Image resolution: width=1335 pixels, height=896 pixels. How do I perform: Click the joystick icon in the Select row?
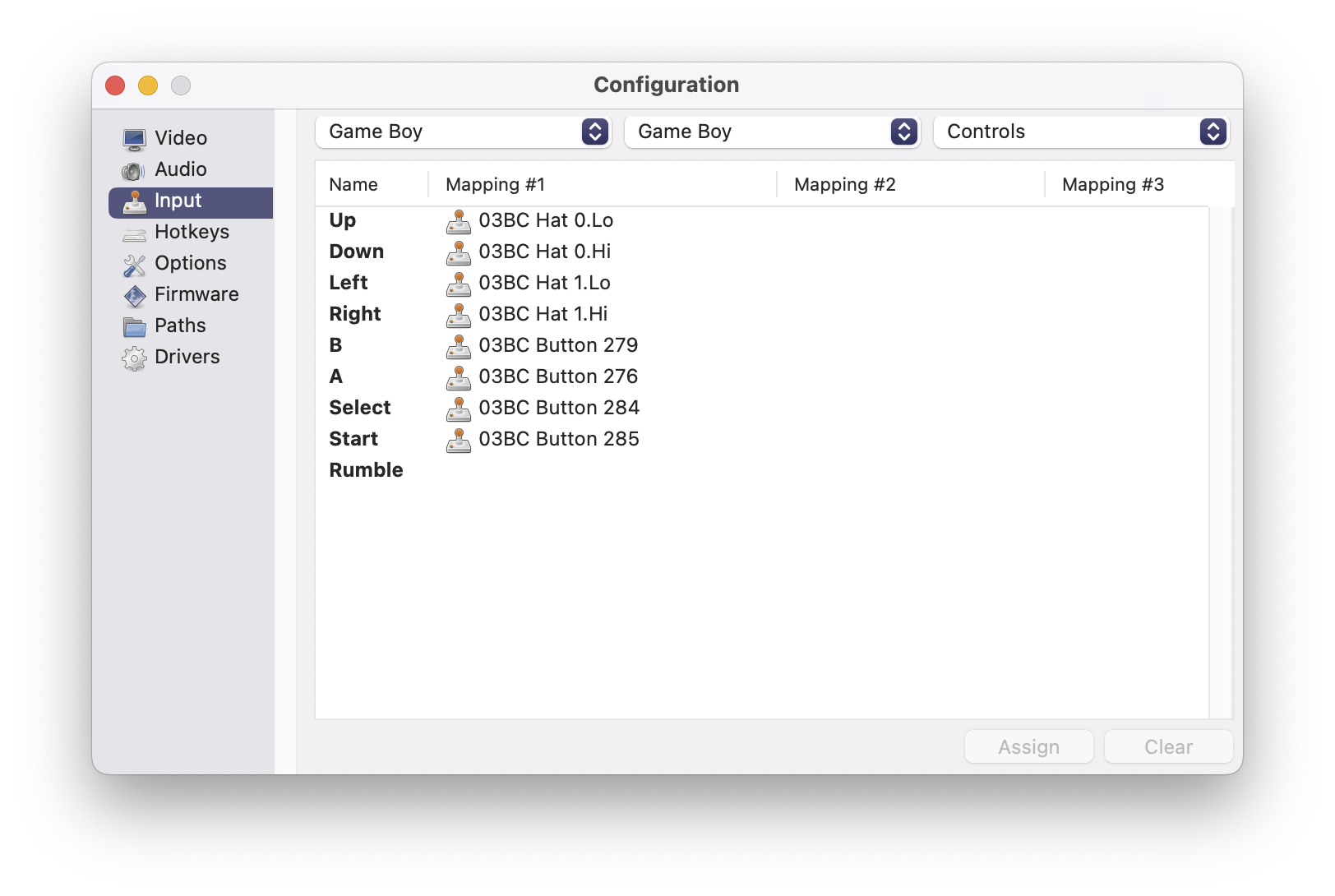(x=459, y=409)
